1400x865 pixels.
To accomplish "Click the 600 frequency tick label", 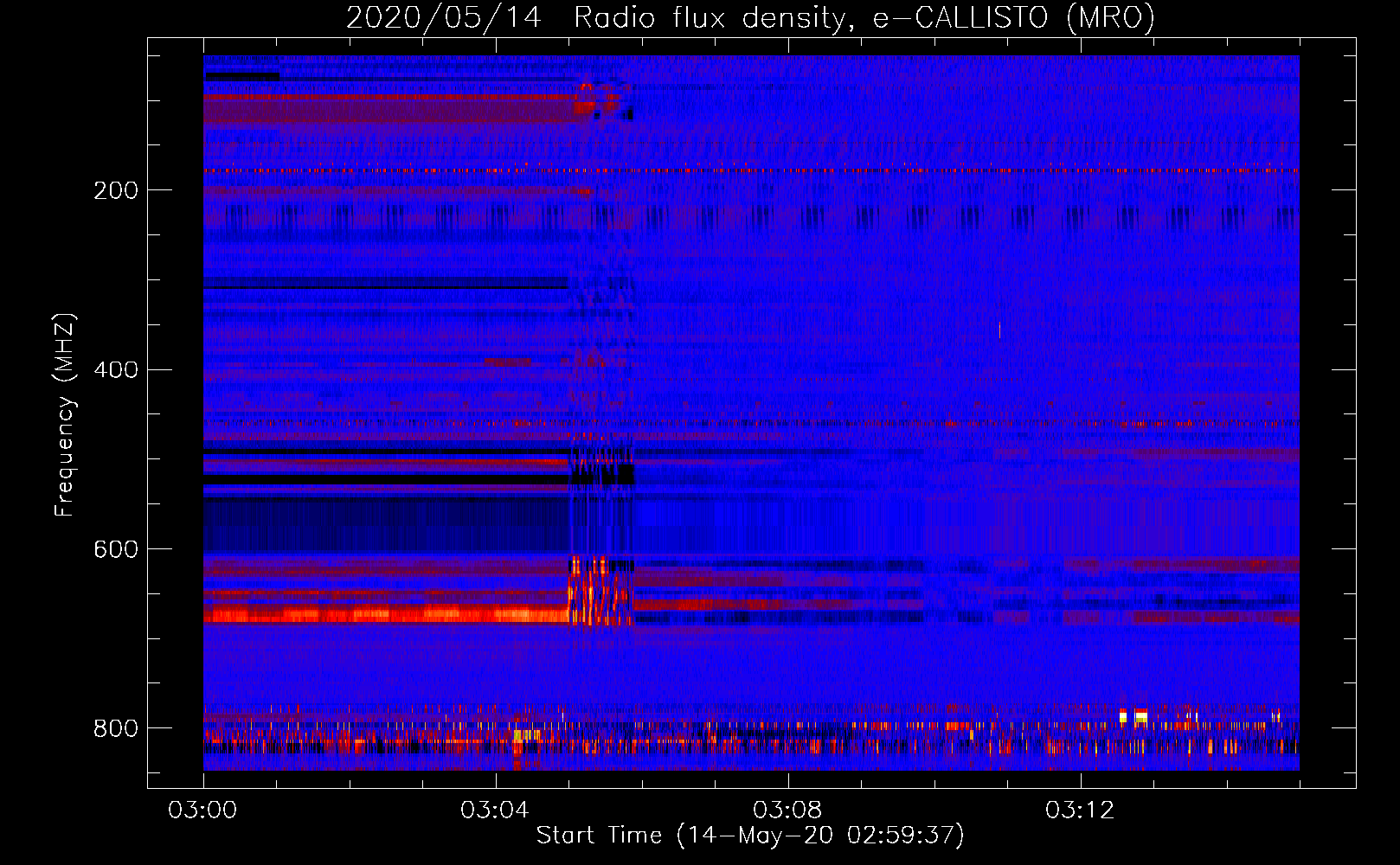I will (x=116, y=550).
